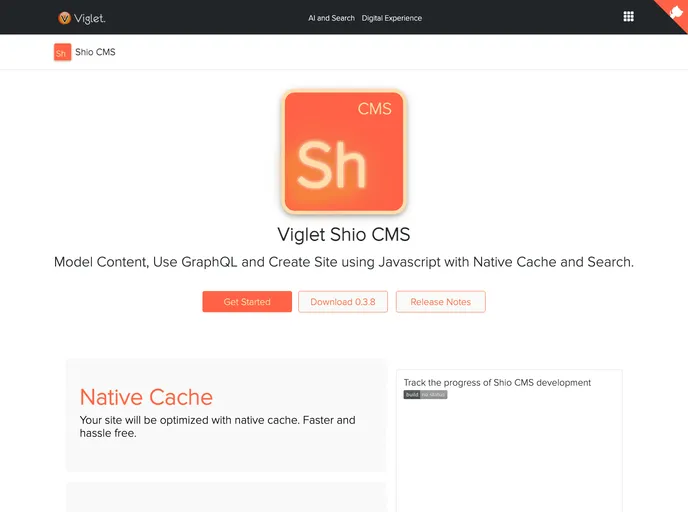Image resolution: width=688 pixels, height=512 pixels.
Task: Click the Viglet logo in the header
Action: [82, 18]
